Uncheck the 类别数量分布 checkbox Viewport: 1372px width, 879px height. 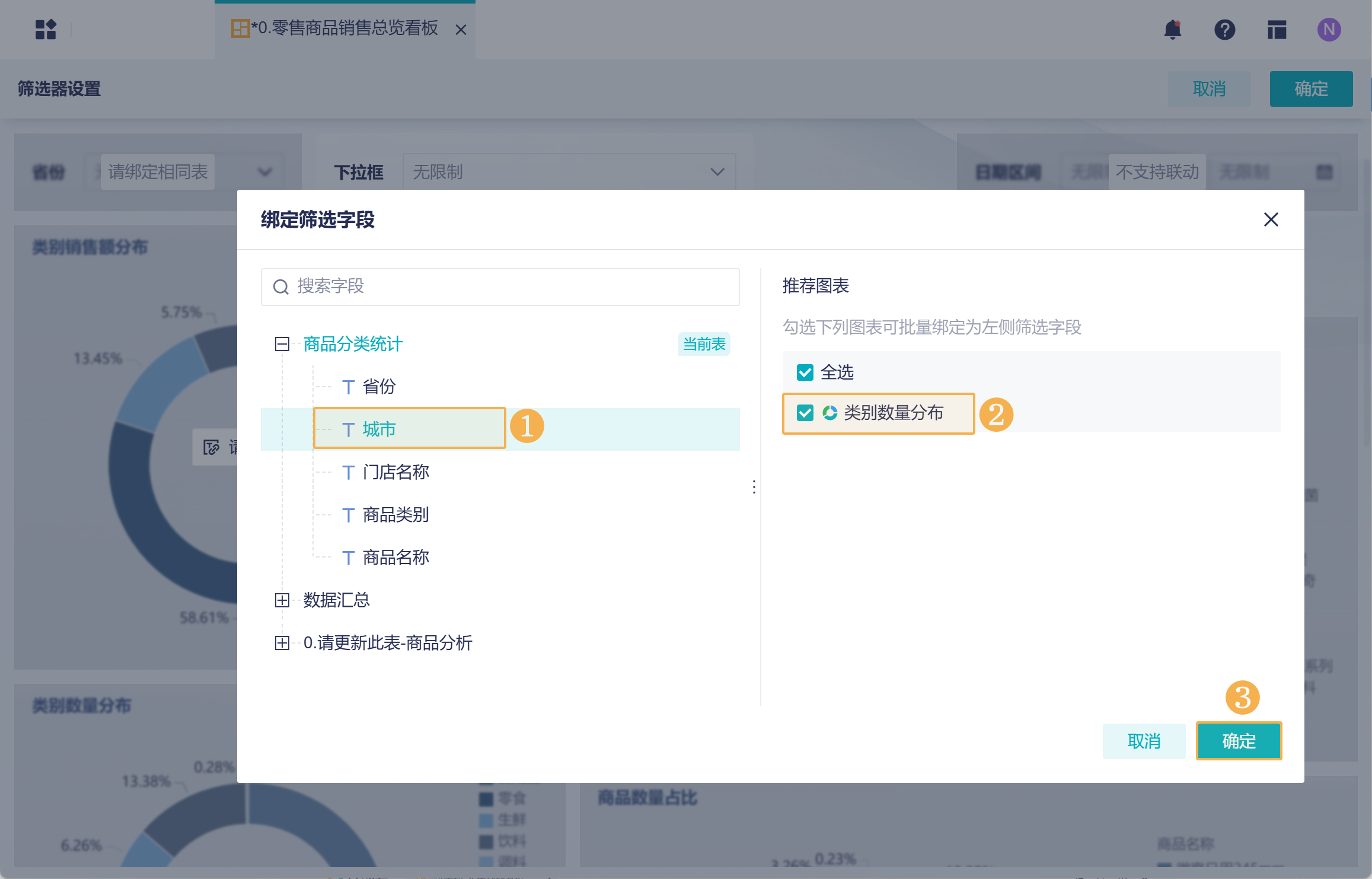coord(805,413)
